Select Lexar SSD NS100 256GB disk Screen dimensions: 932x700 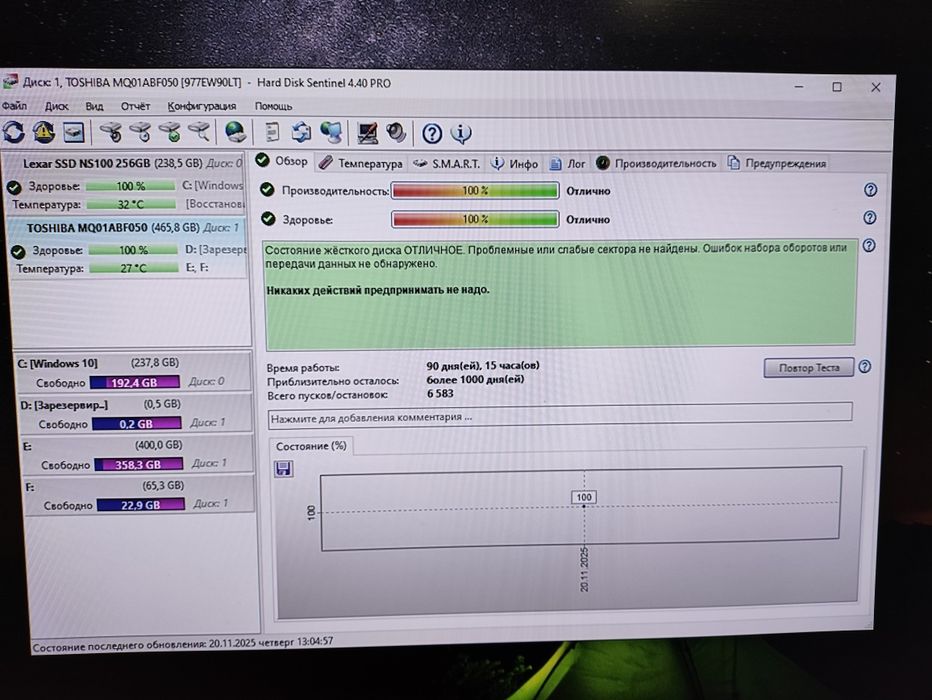coord(123,184)
